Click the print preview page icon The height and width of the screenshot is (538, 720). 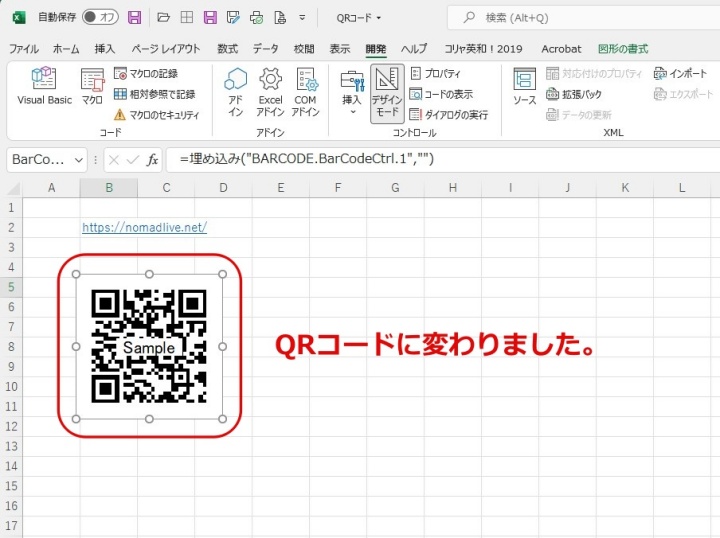click(x=280, y=17)
